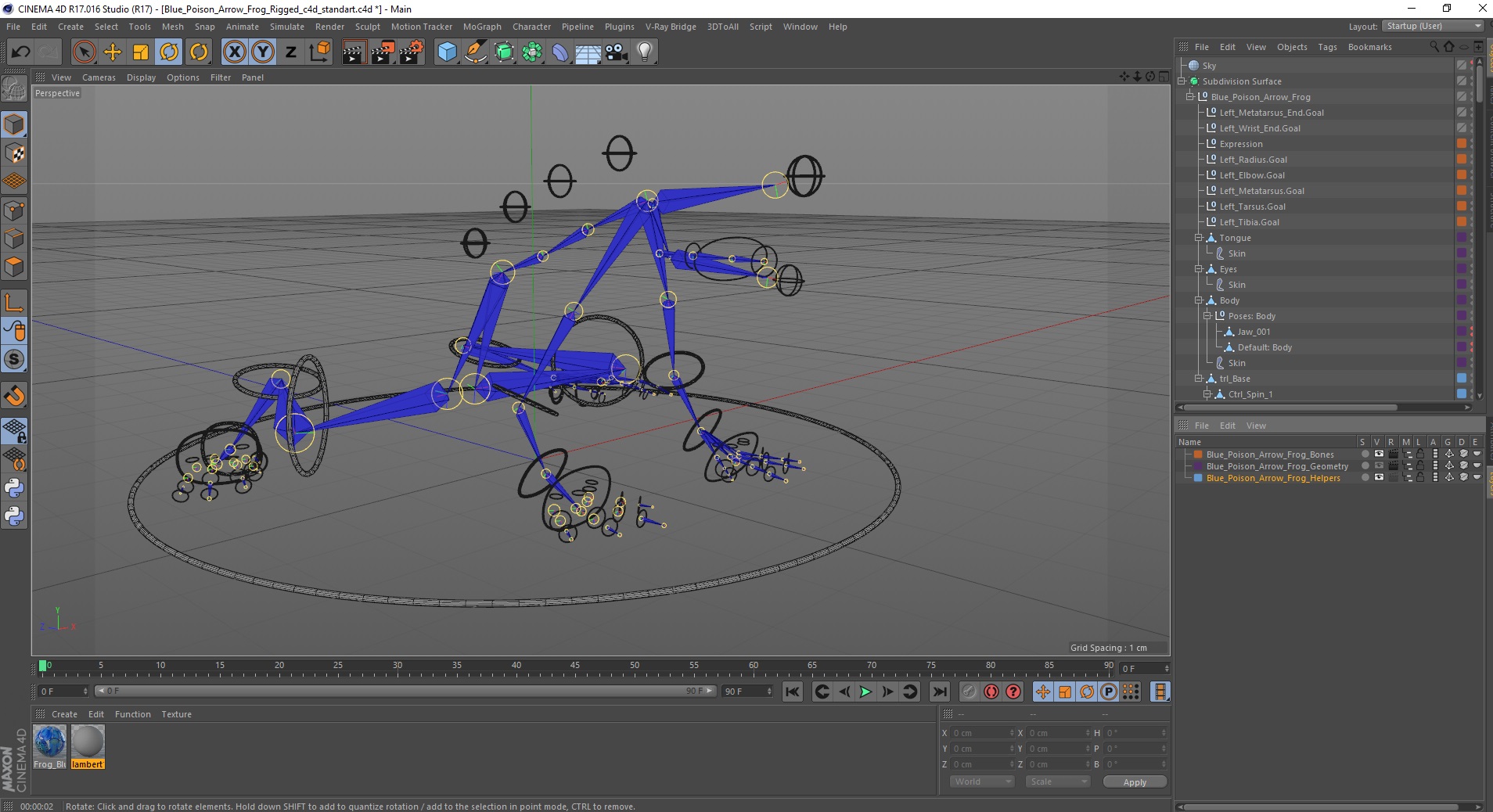The height and width of the screenshot is (812, 1493).
Task: Select the Left_Elbow.Goal object row
Action: point(1252,175)
